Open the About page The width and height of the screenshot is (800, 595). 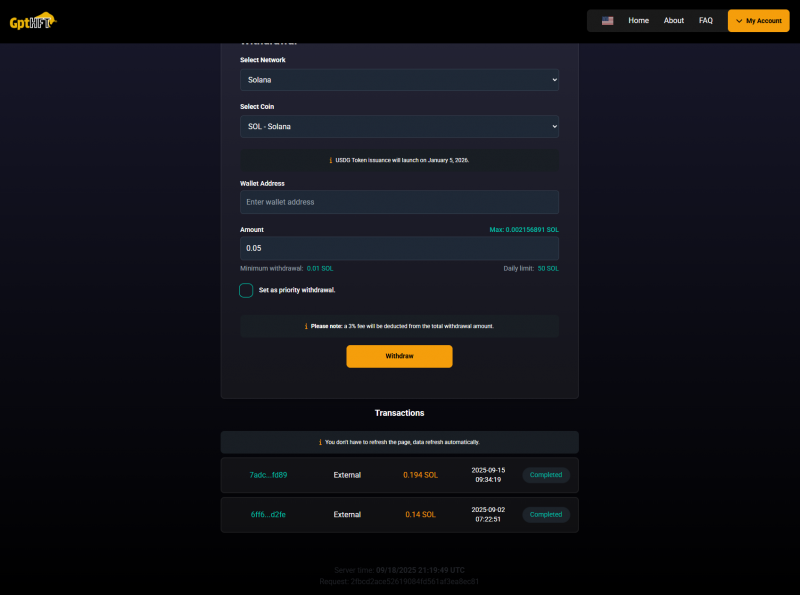point(674,21)
